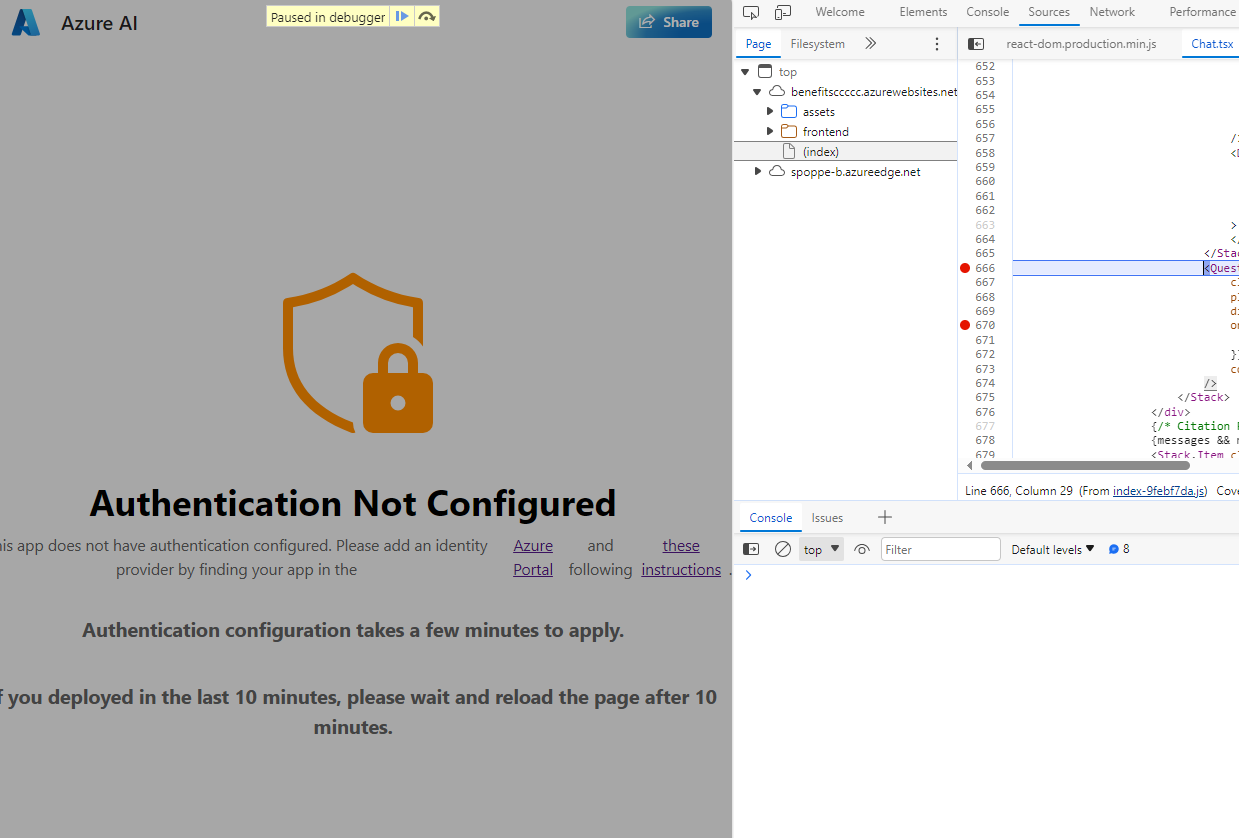Activate the inspect element picker icon
The width and height of the screenshot is (1239, 838).
(x=752, y=12)
